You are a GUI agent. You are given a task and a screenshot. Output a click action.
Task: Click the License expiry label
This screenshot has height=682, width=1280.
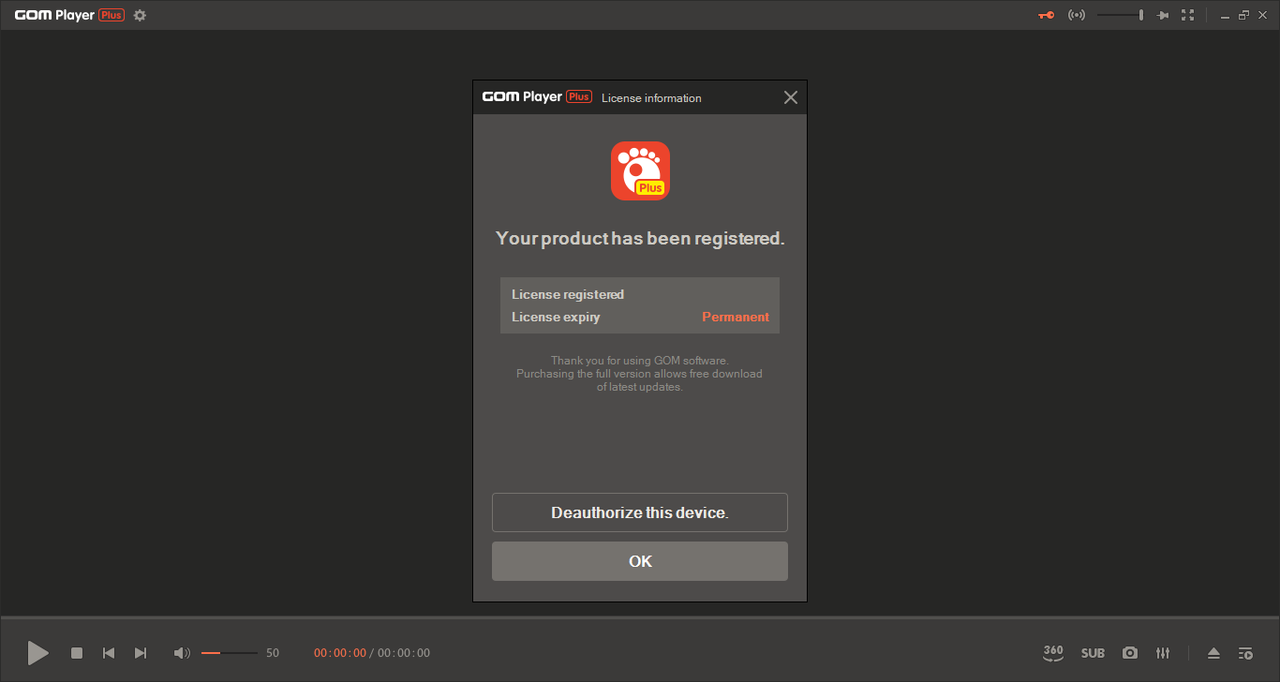pos(556,317)
